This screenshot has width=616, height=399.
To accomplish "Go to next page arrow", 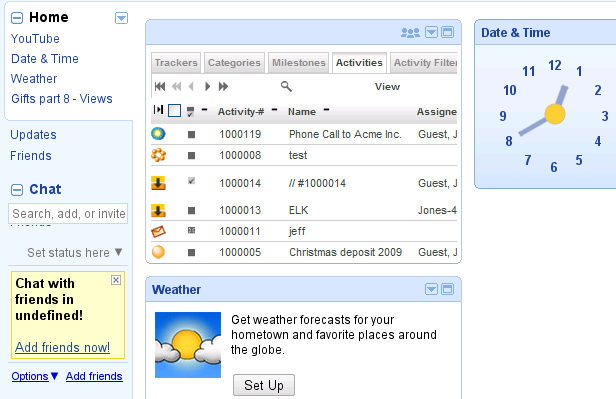I will [207, 86].
